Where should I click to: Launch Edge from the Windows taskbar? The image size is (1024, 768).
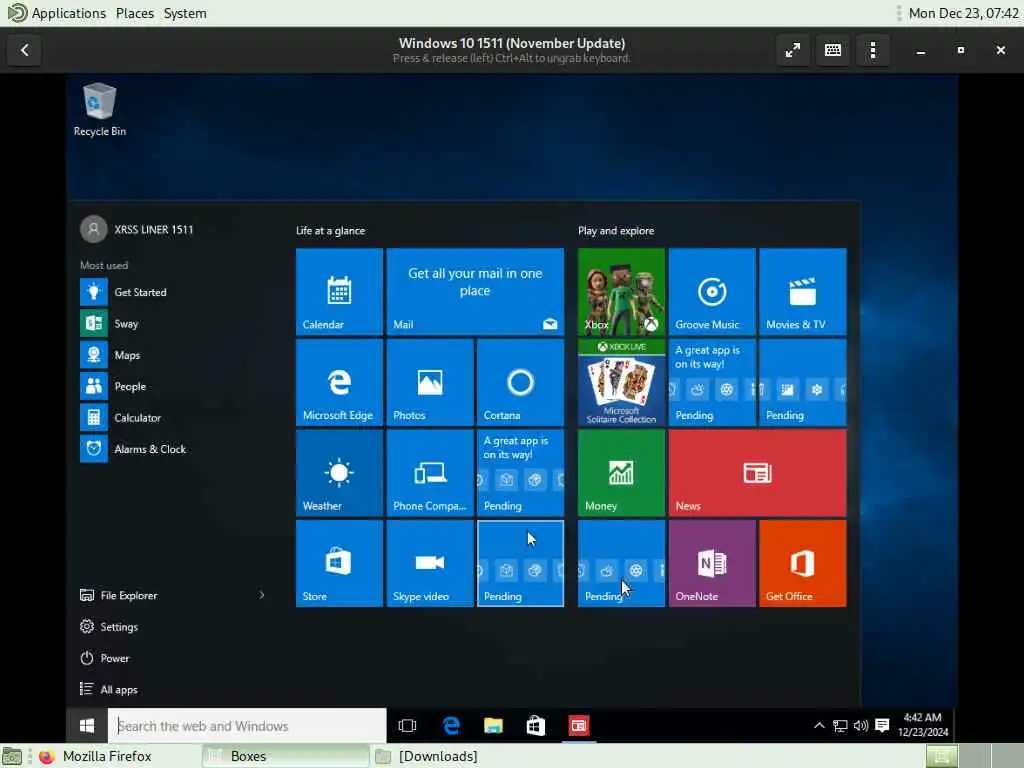coord(451,726)
